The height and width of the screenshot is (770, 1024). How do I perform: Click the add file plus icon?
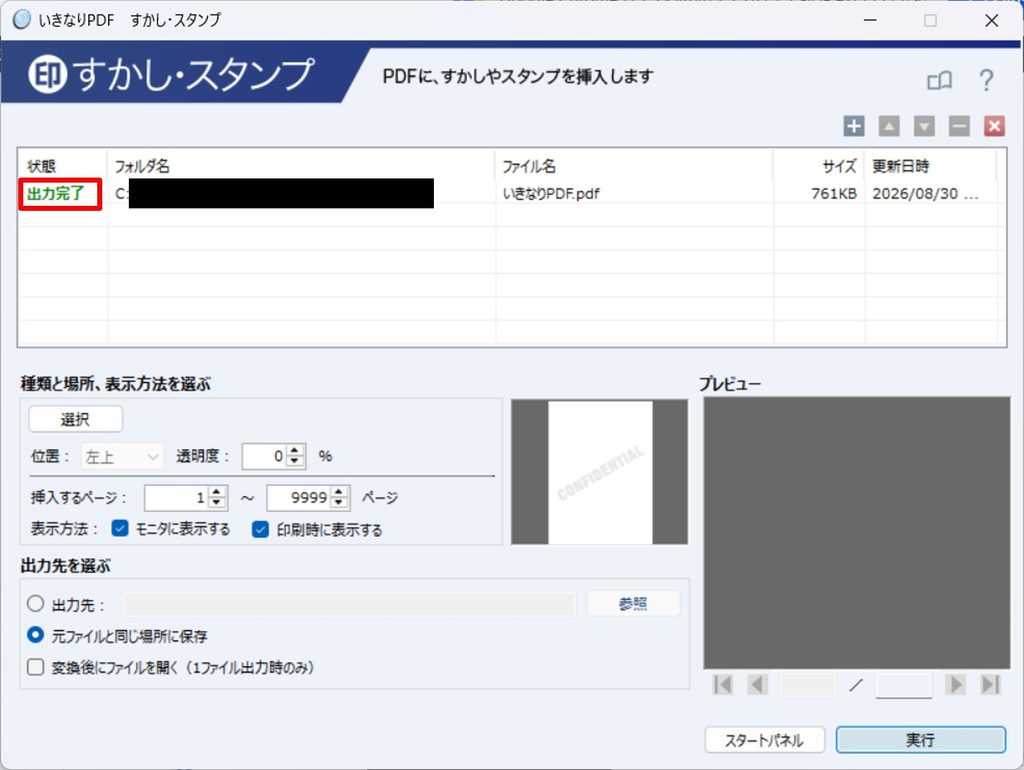854,126
